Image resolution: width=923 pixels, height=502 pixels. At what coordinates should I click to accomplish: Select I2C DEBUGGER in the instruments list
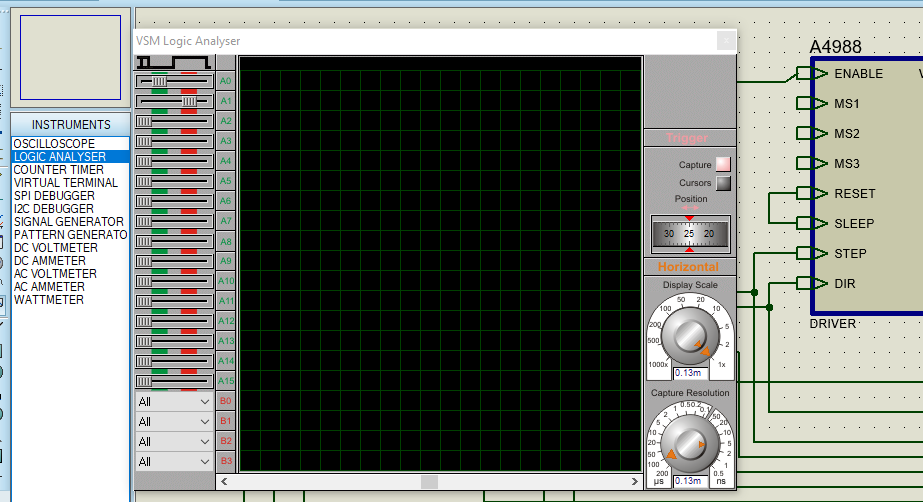tap(70, 208)
